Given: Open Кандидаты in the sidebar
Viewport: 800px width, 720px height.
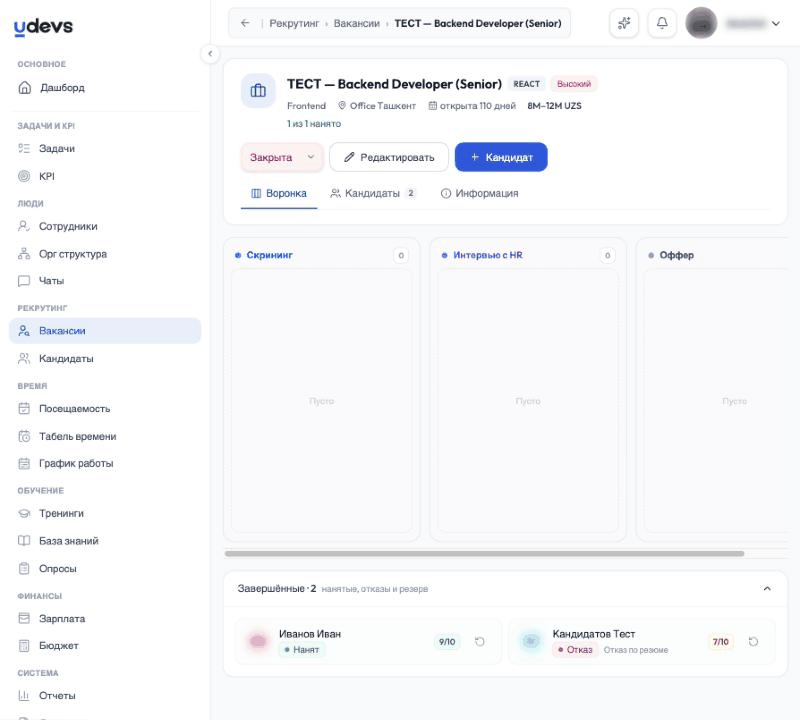Looking at the screenshot, I should pos(105,358).
